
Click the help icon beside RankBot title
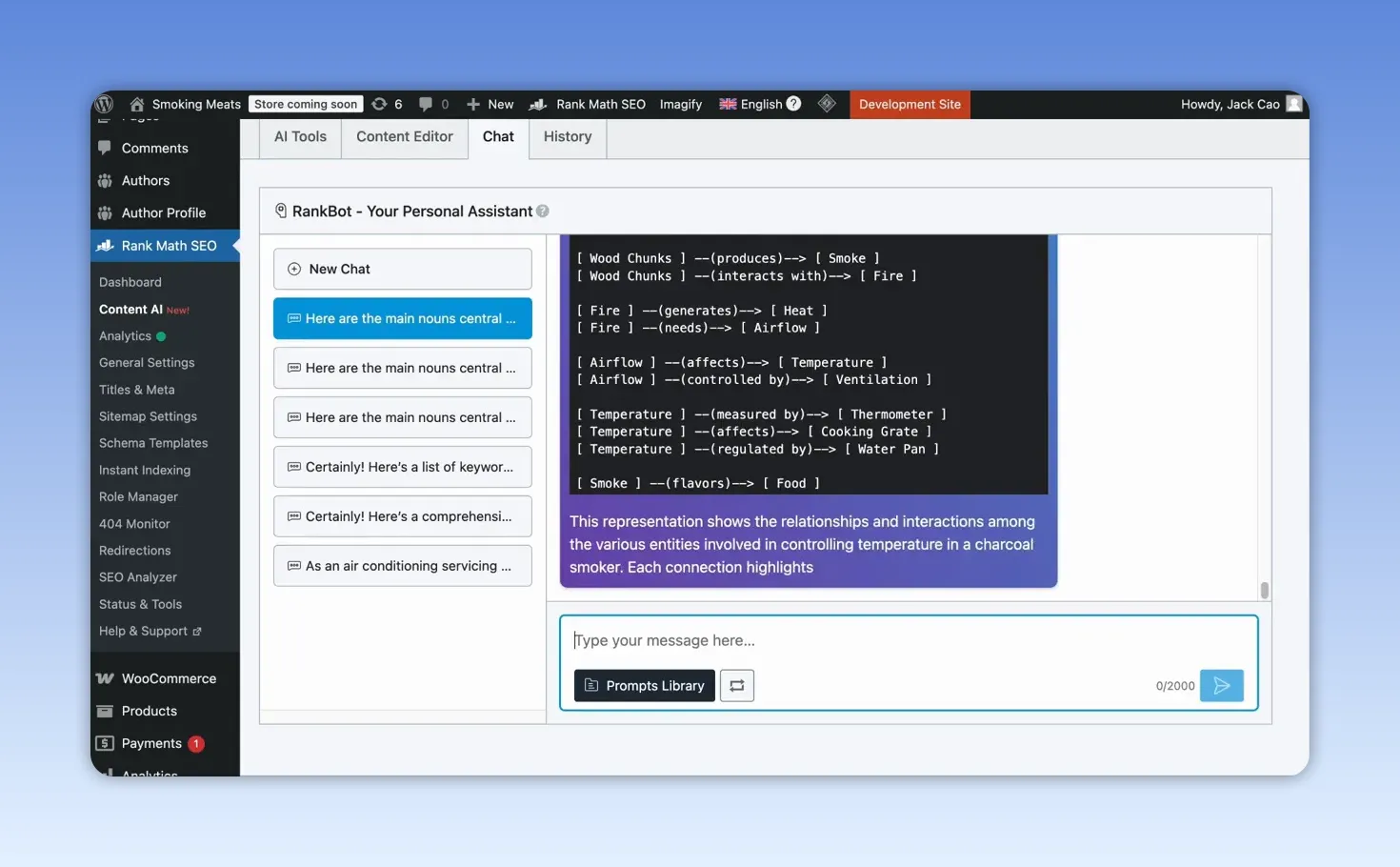(543, 212)
